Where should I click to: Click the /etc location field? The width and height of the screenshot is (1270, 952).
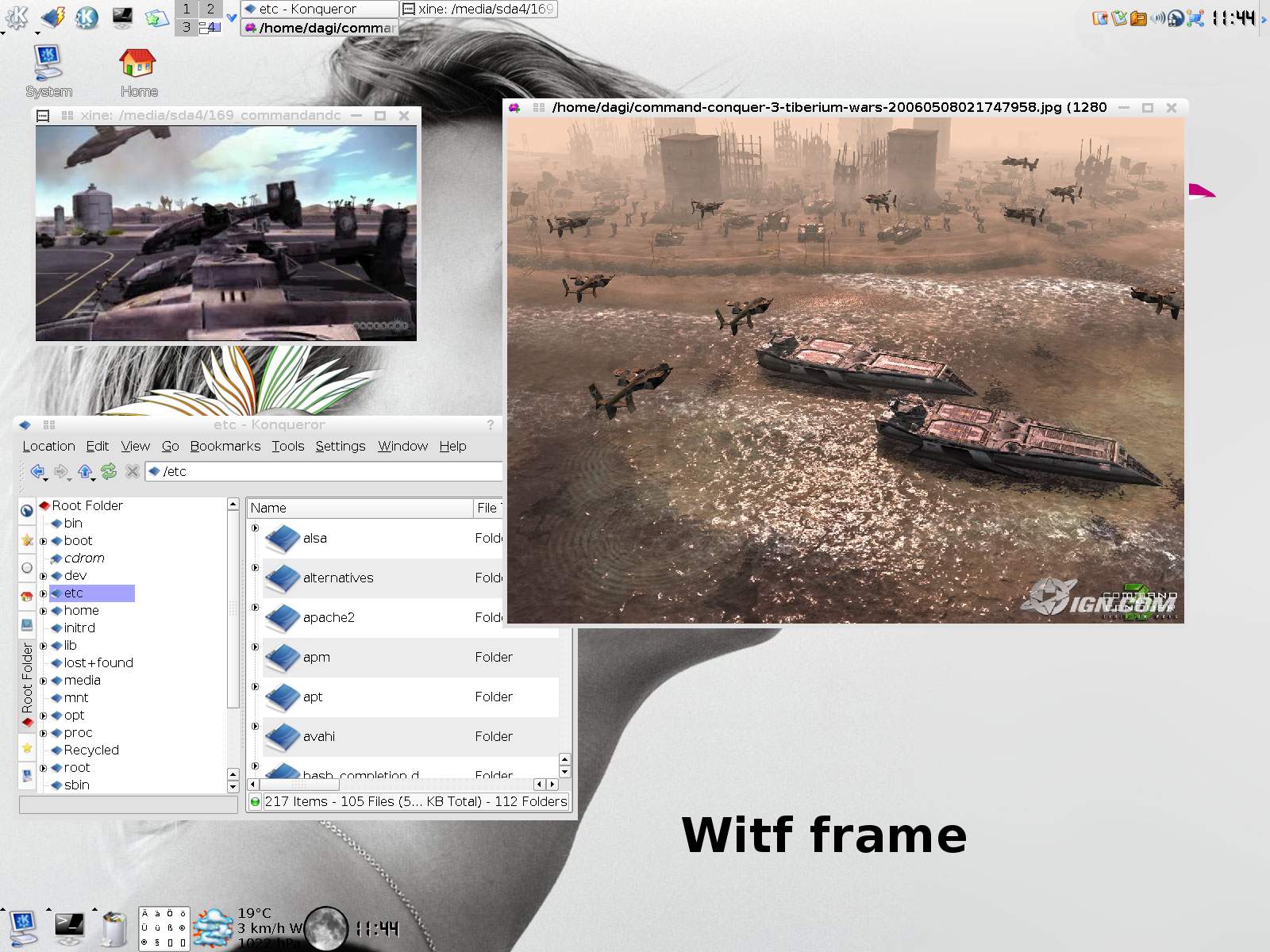coord(324,471)
